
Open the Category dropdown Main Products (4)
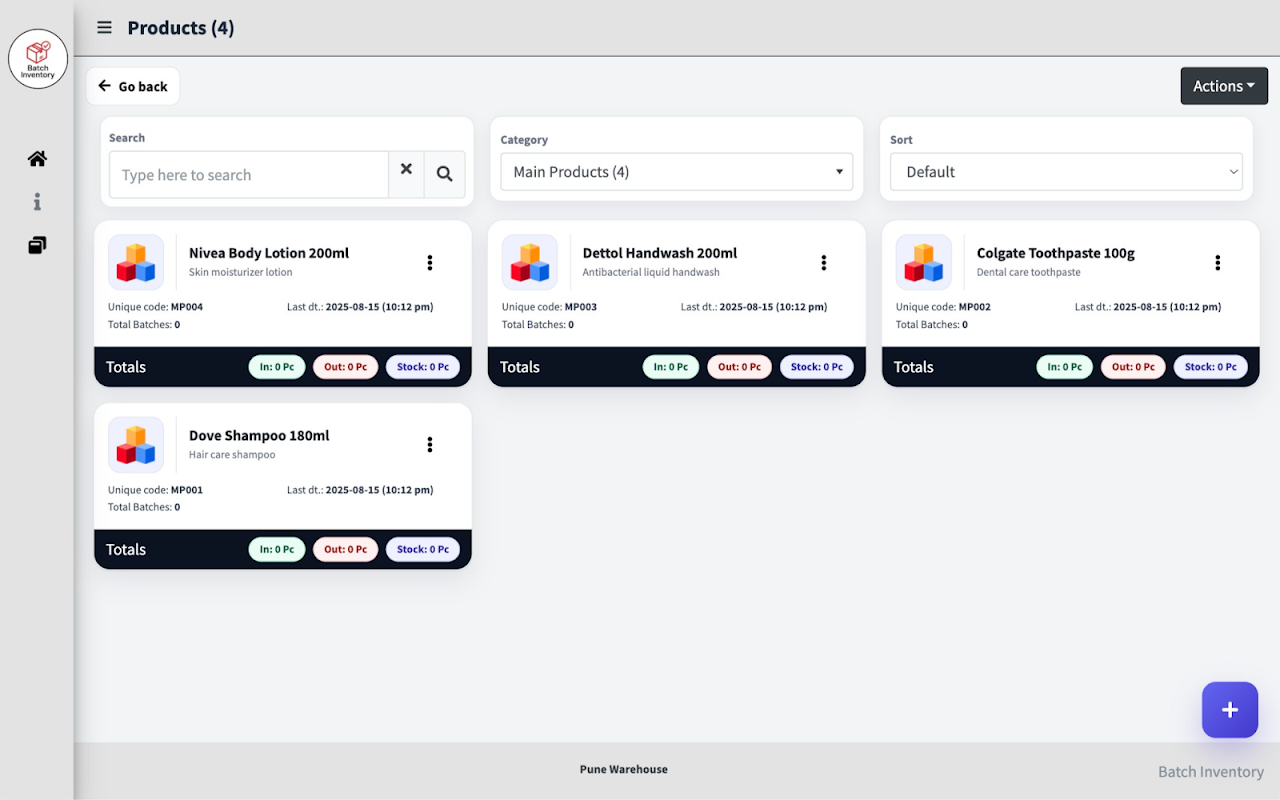click(x=677, y=172)
